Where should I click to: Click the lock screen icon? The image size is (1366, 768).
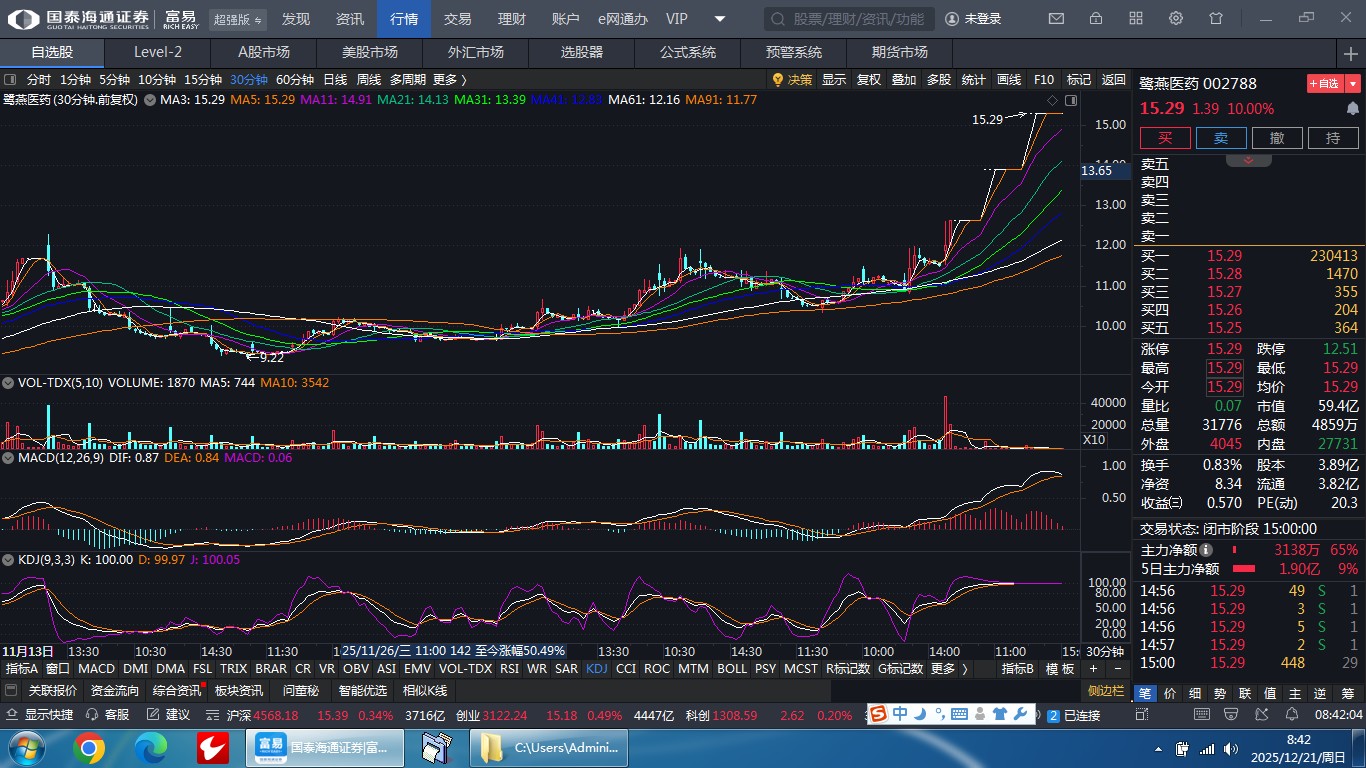coord(1096,19)
